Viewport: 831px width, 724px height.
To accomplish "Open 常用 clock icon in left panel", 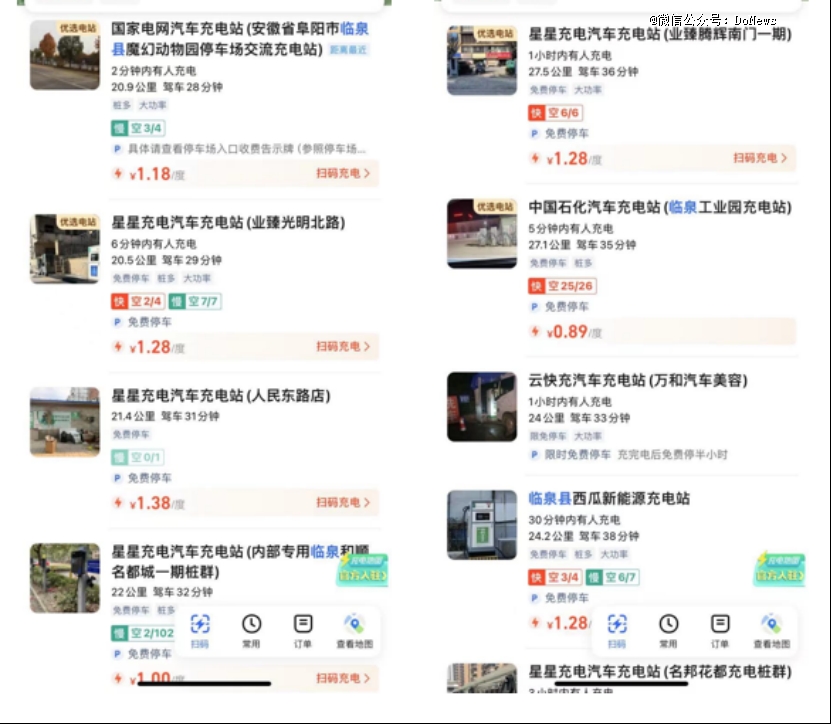I will pyautogui.click(x=251, y=631).
